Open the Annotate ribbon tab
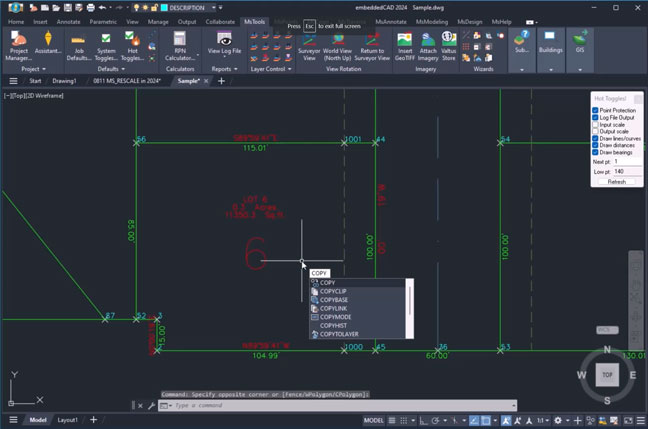Viewport: 648px width, 429px height. coord(70,20)
